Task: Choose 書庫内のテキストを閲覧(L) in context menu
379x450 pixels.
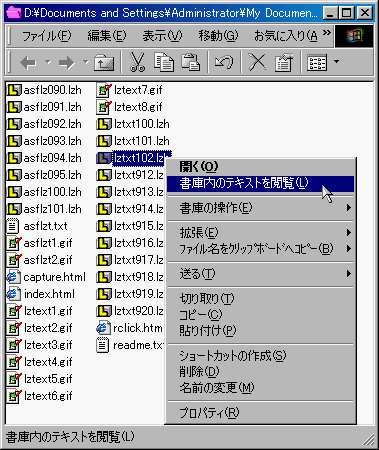Action: coord(260,183)
